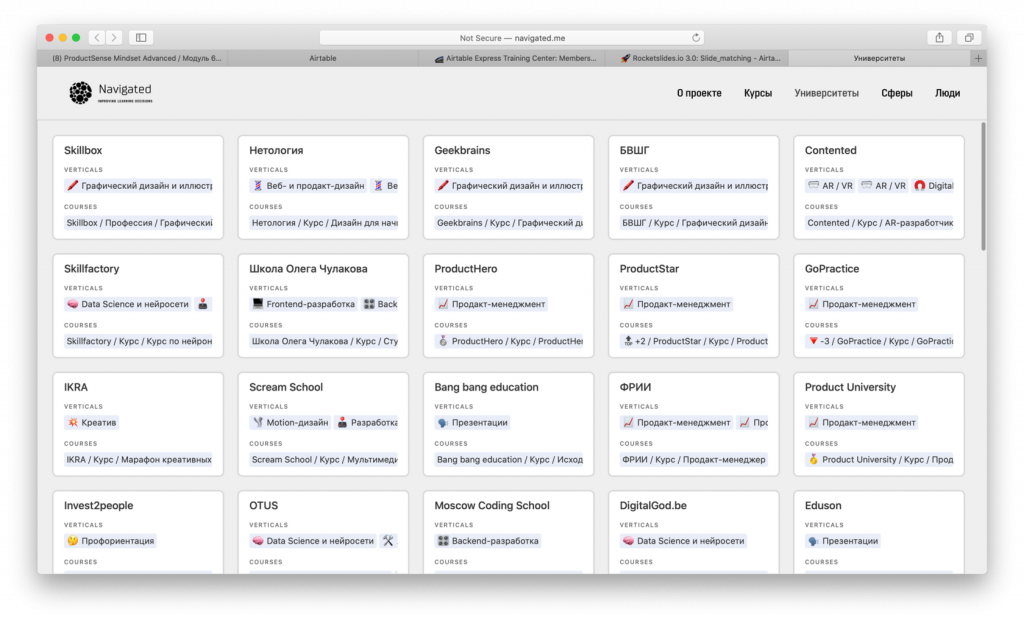Screen dimensions: 1024x623
Task: Click the page vertical scrollbar
Action: (984, 186)
